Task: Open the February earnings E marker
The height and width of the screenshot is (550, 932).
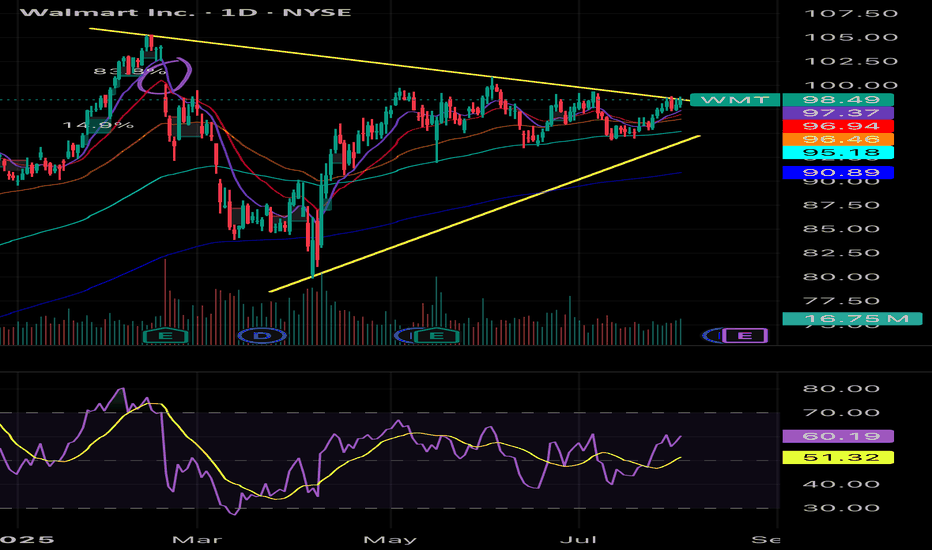Action: tap(166, 336)
